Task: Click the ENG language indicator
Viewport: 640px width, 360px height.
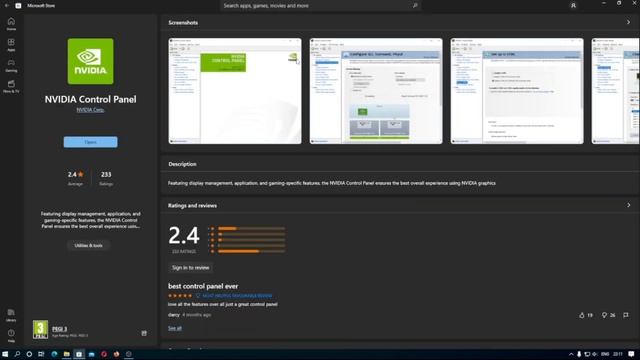Action: pyautogui.click(x=605, y=354)
